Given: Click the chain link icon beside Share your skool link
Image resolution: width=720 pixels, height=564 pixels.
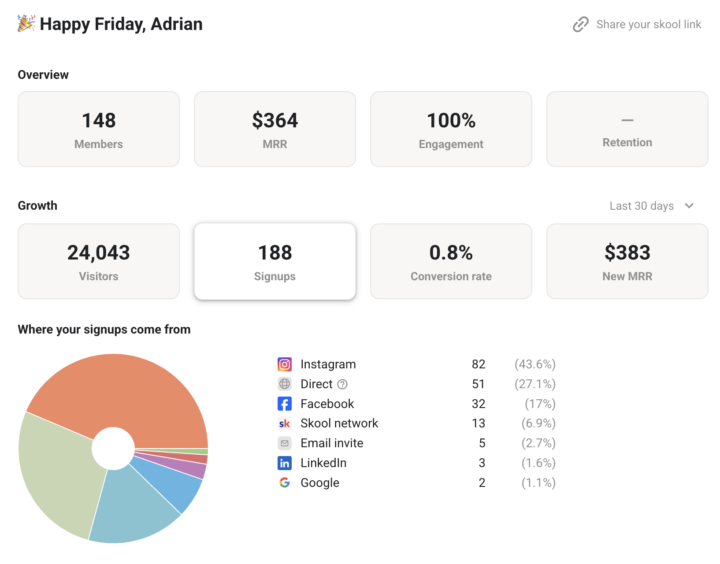Looking at the screenshot, I should point(580,24).
